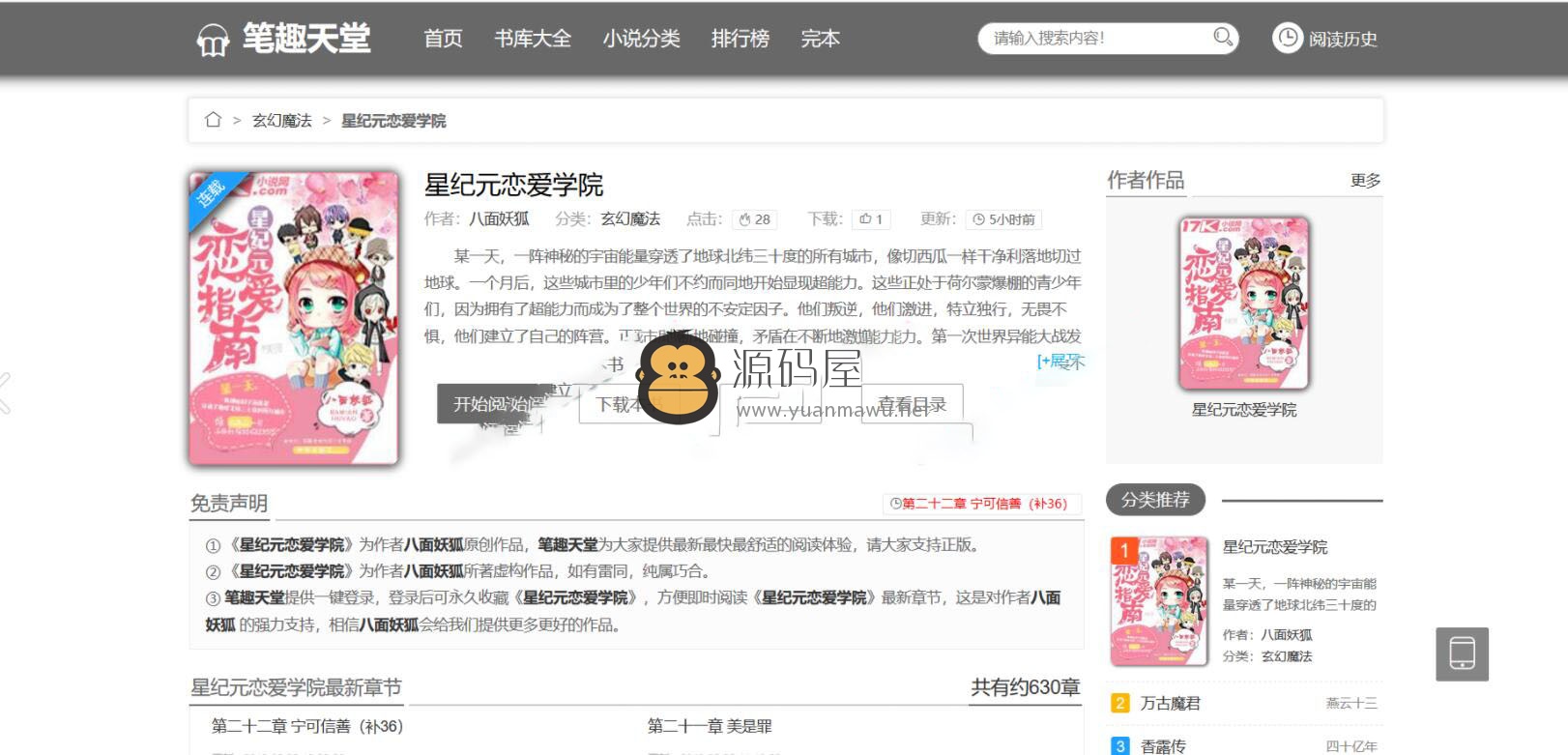The image size is (1568, 755).
Task: Open the 完本 nav item
Action: pyautogui.click(x=820, y=39)
